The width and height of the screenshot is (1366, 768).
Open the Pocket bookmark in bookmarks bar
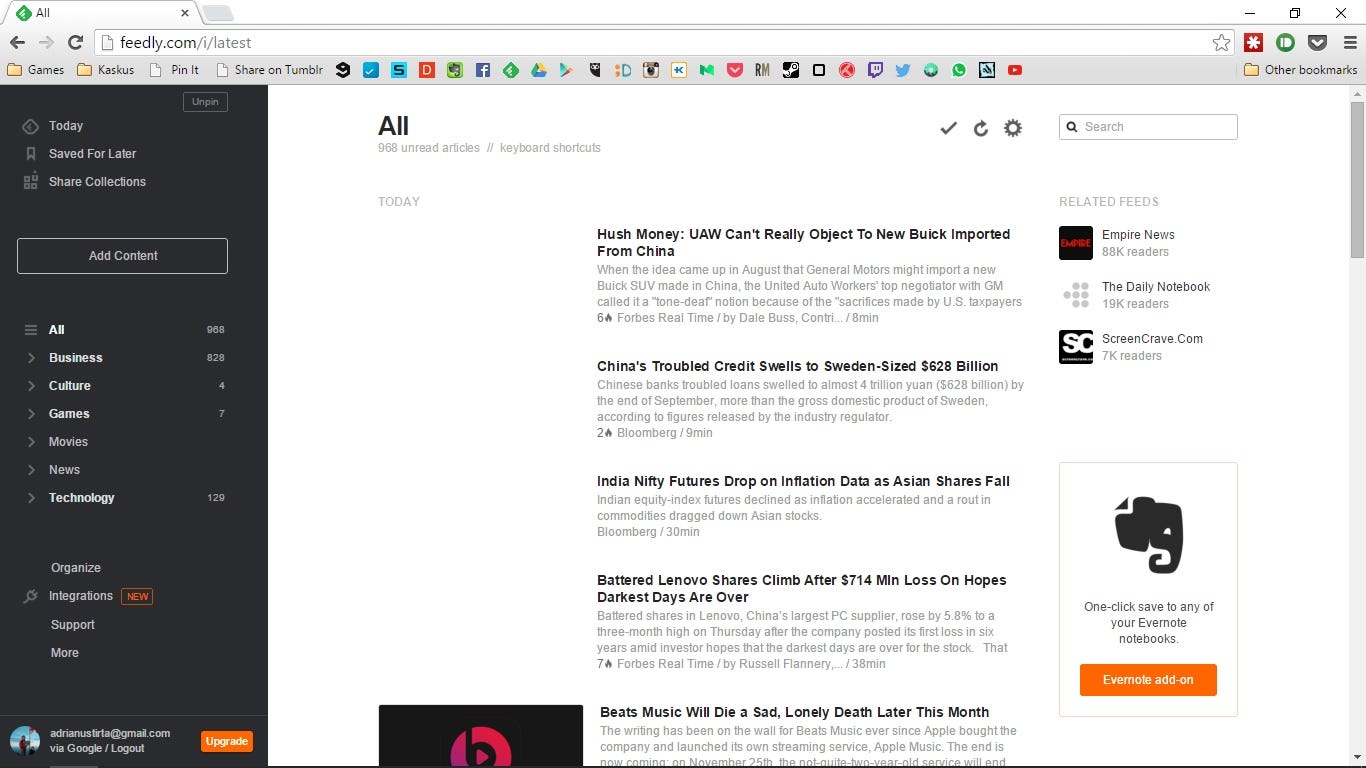(x=735, y=70)
